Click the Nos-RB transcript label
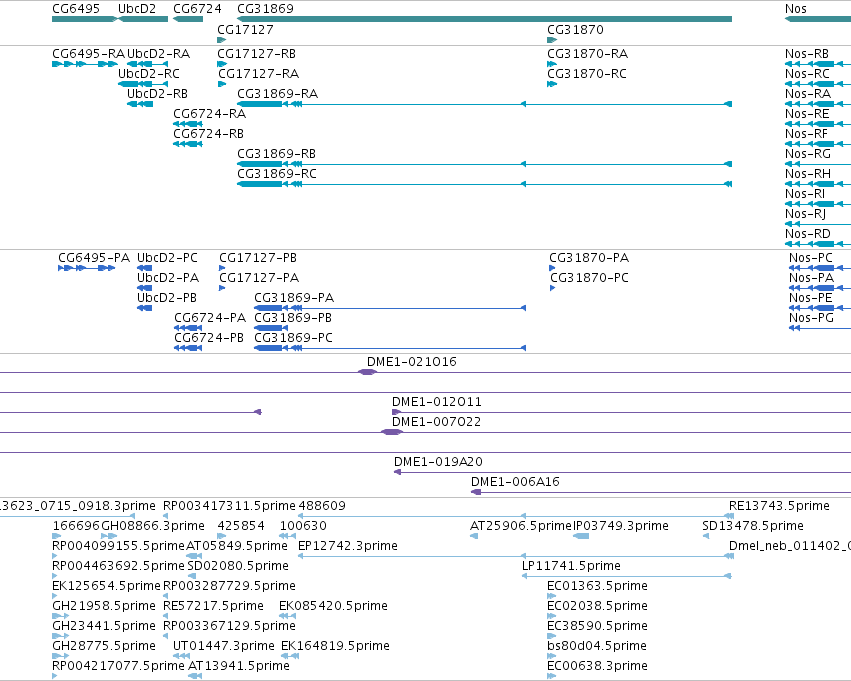The image size is (851, 681). (806, 54)
